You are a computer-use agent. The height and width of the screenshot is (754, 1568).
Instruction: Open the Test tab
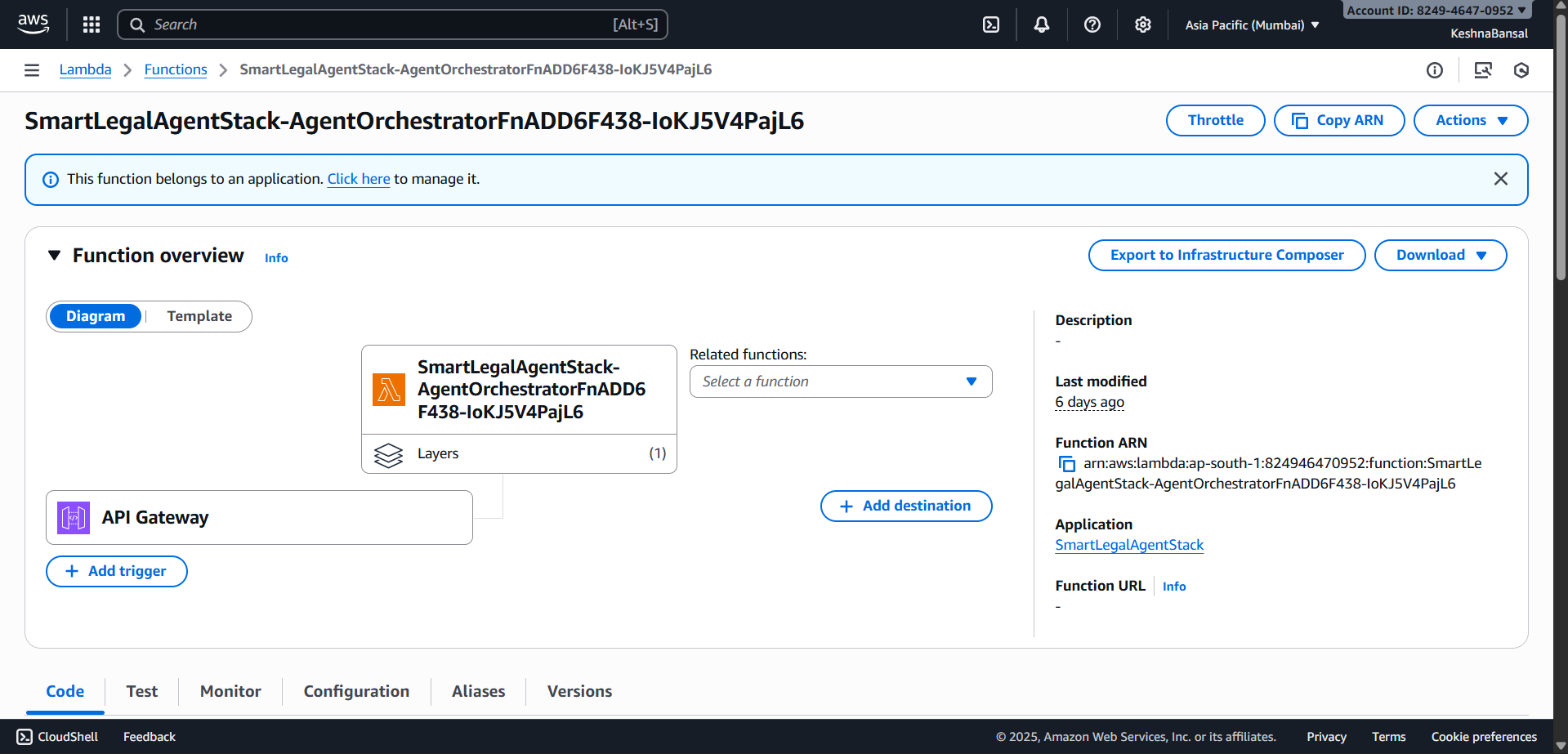tap(142, 691)
